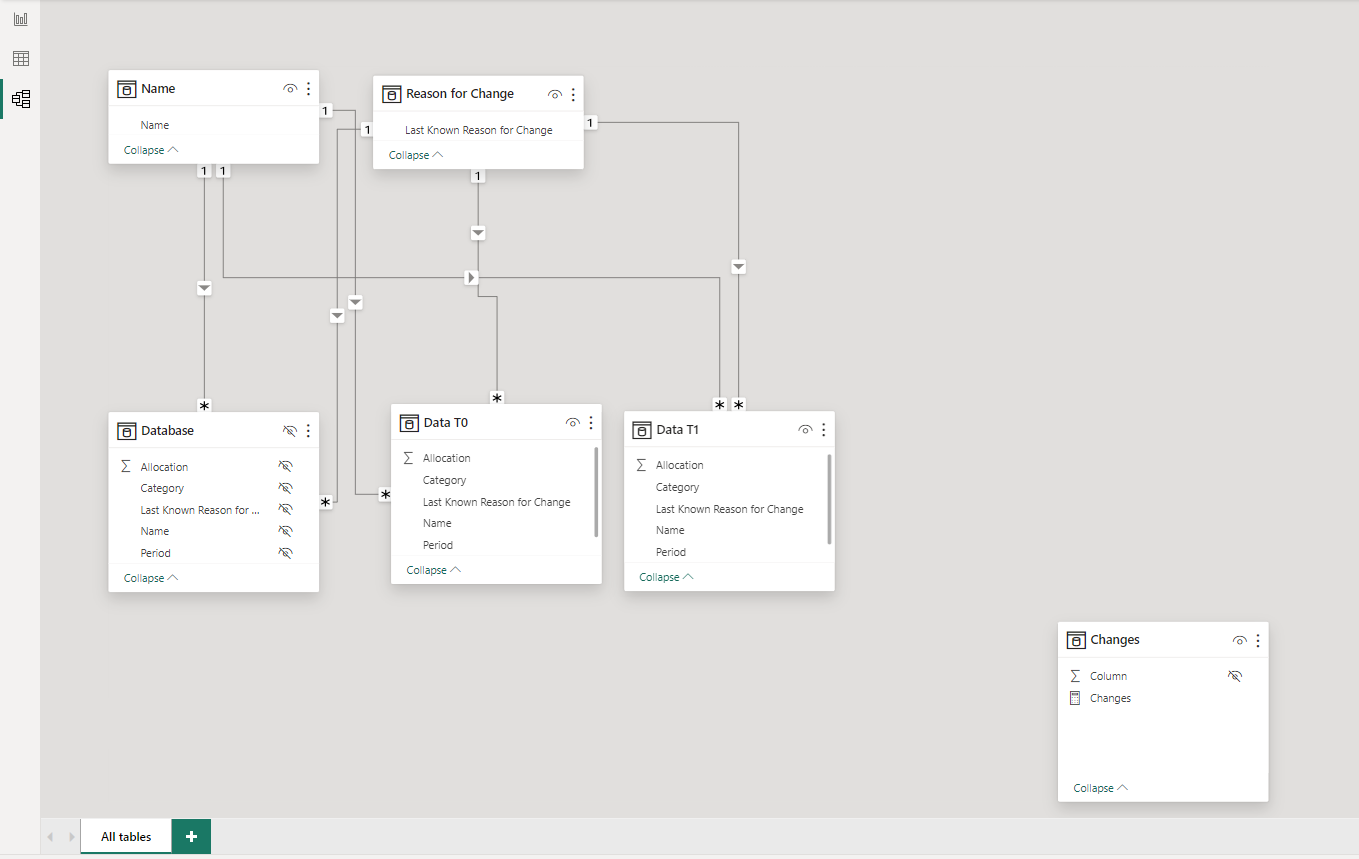Select the Changes measure calculator icon
This screenshot has height=859, width=1359.
pos(1075,698)
